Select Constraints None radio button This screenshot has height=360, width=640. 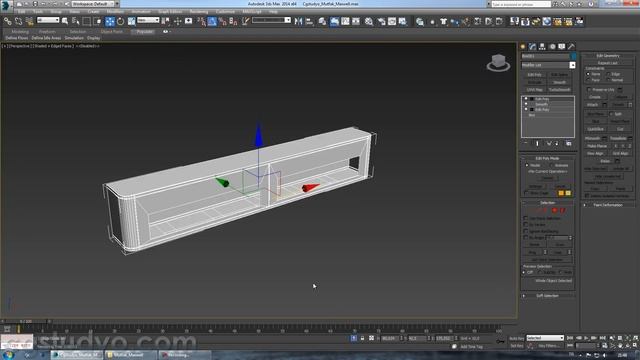click(x=588, y=74)
